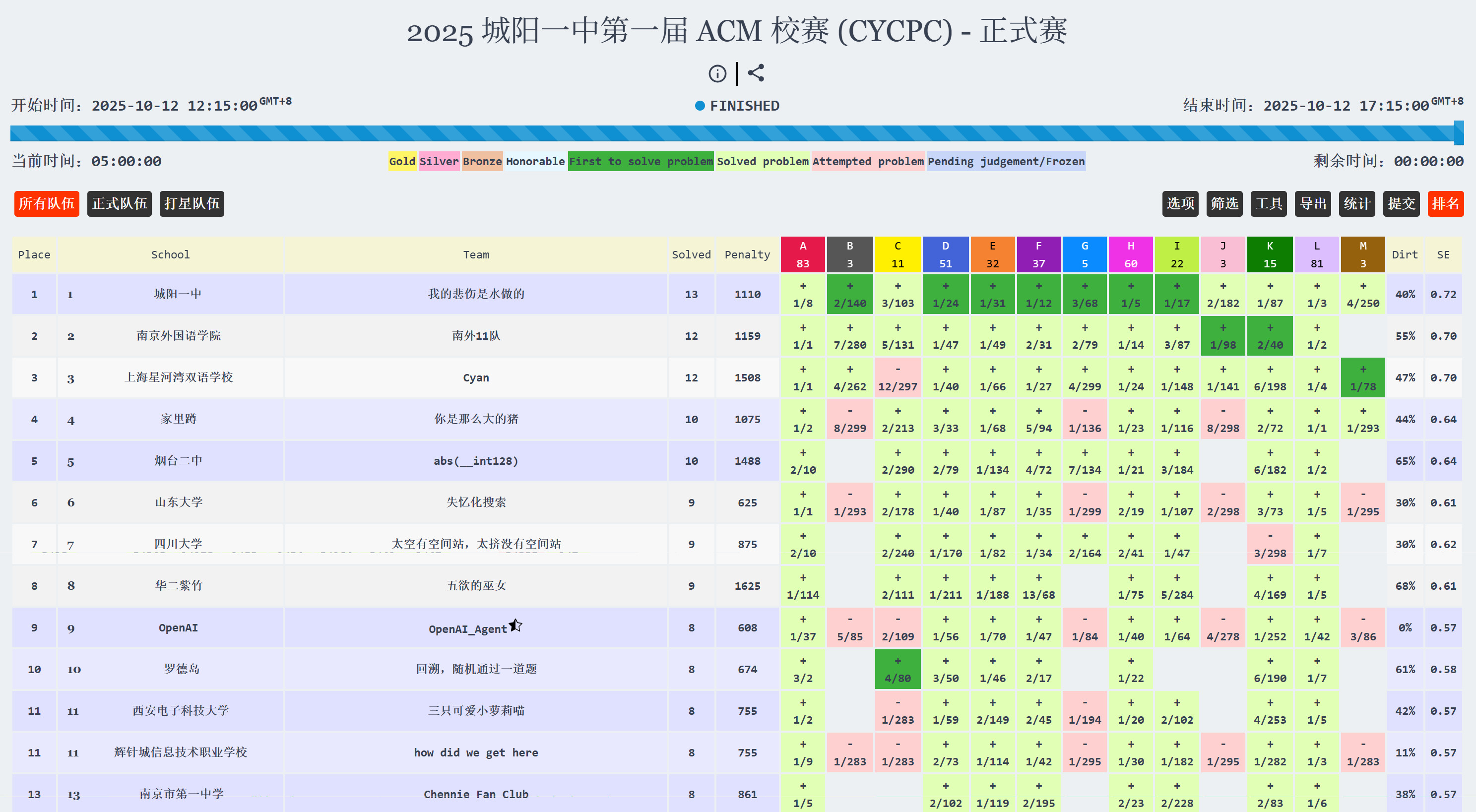
Task: Open the 选项 options menu
Action: pos(1180,203)
